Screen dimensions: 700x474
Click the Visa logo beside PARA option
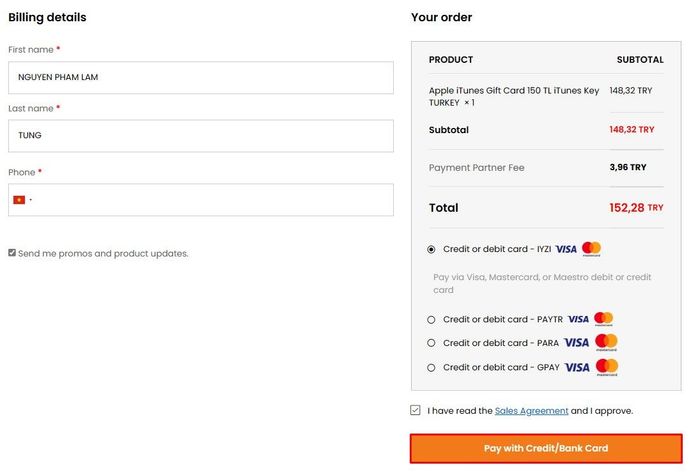pyautogui.click(x=576, y=343)
